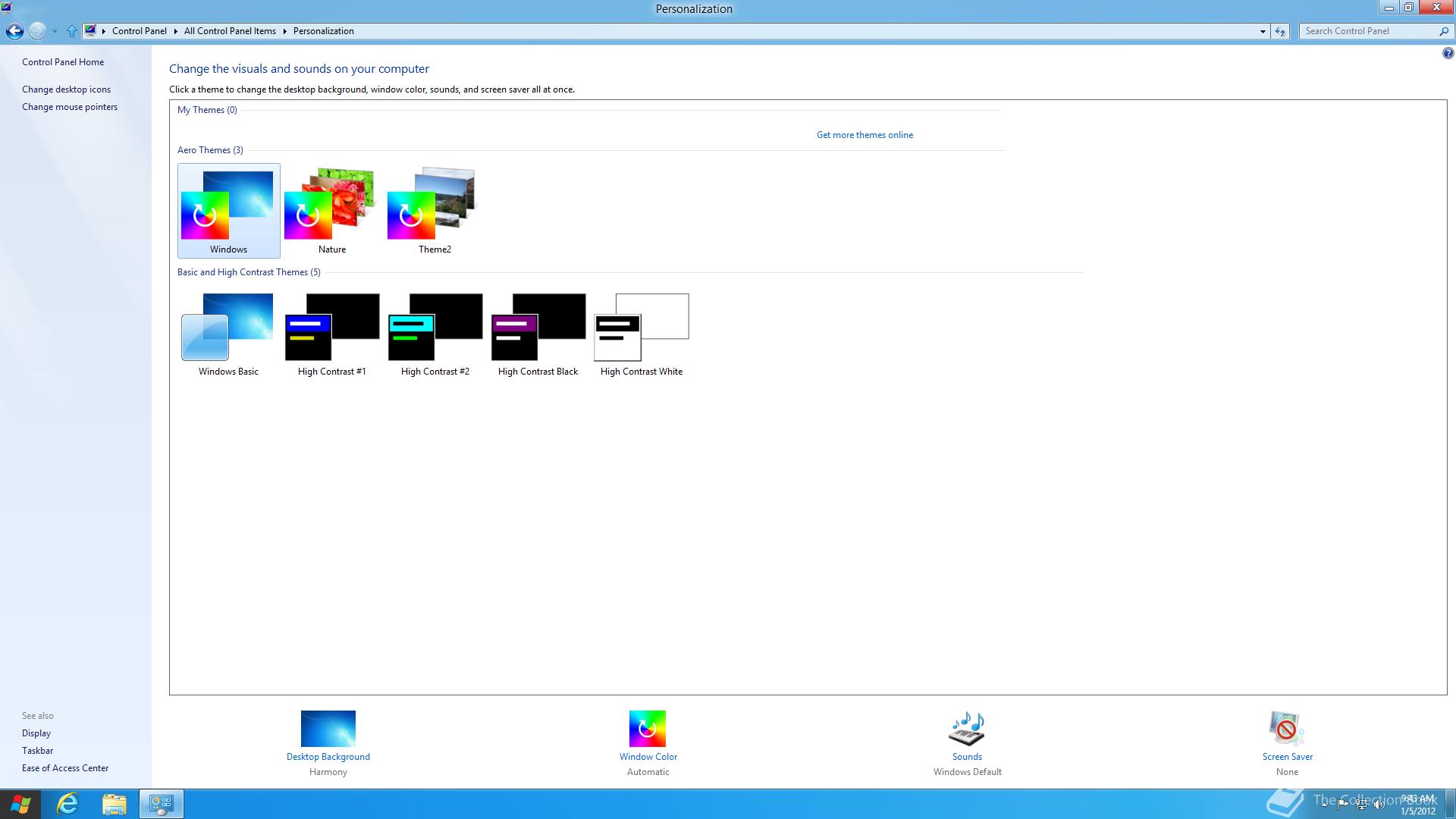Image resolution: width=1456 pixels, height=819 pixels.
Task: Go to Control Panel Home
Action: (x=63, y=62)
